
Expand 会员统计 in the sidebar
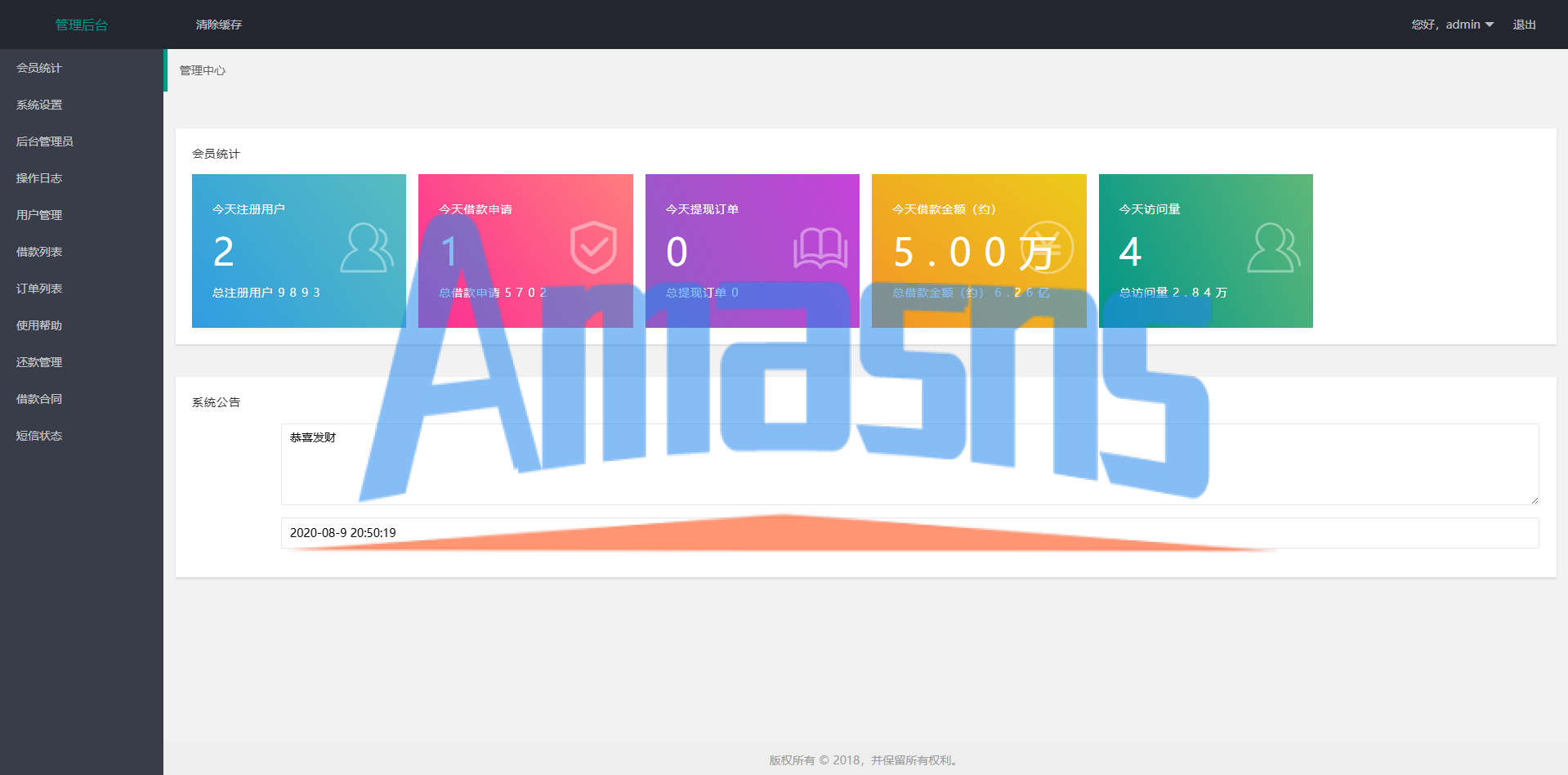(39, 68)
